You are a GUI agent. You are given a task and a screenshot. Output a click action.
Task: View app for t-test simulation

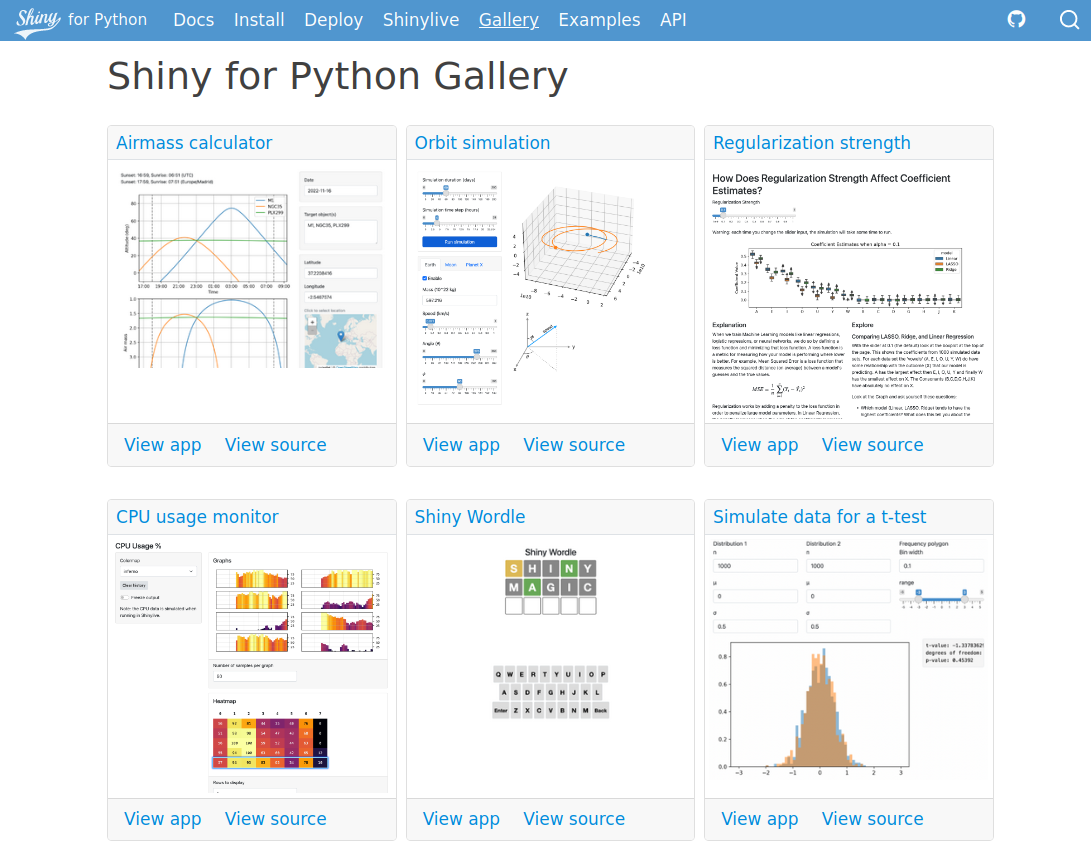point(760,819)
